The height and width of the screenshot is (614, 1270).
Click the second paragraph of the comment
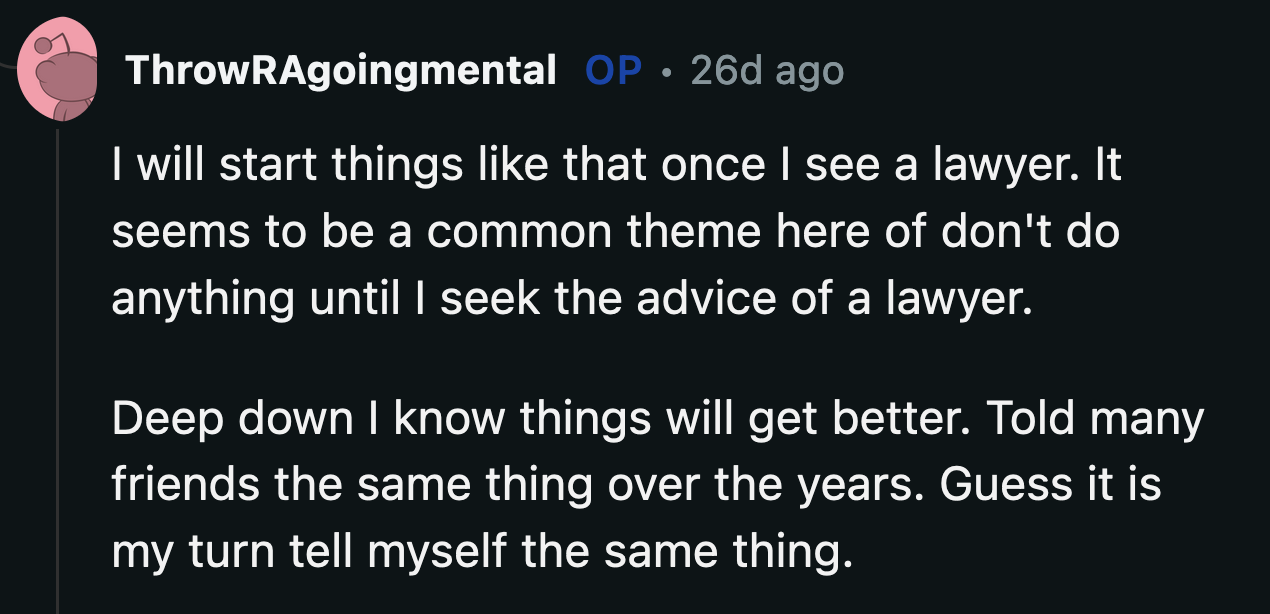click(650, 484)
